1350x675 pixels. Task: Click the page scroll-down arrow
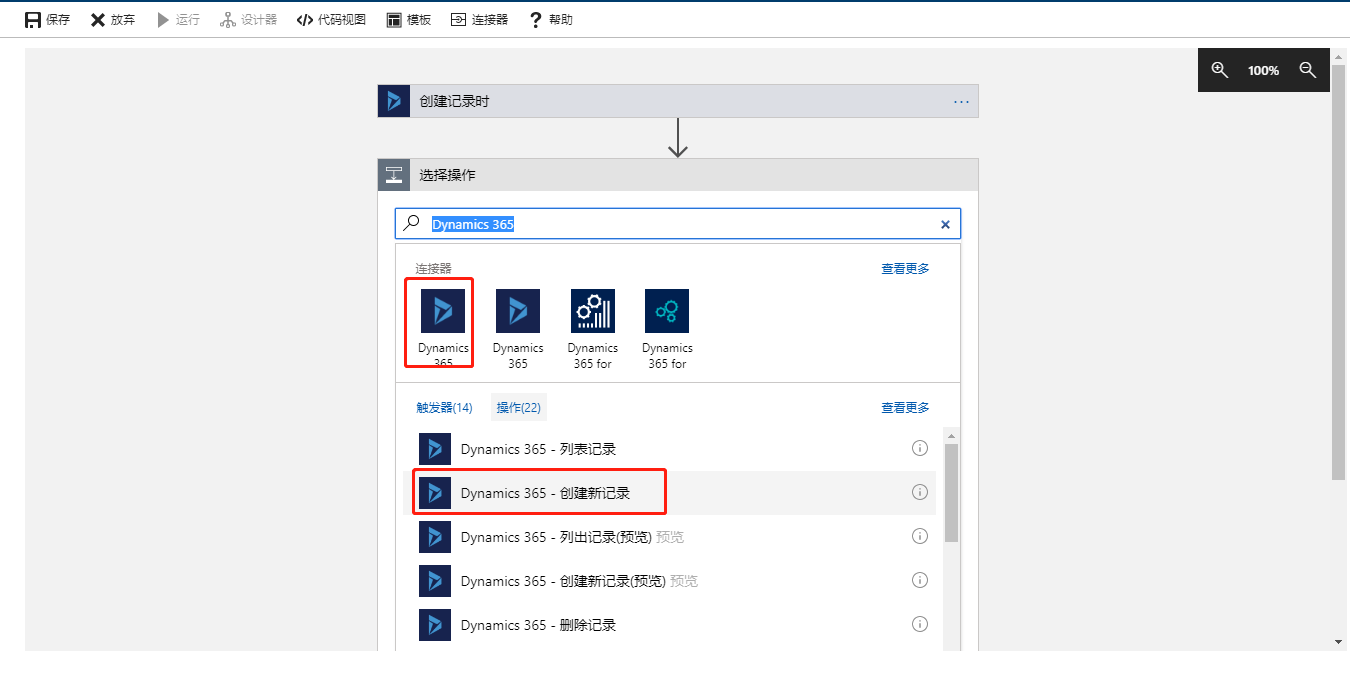point(1339,642)
